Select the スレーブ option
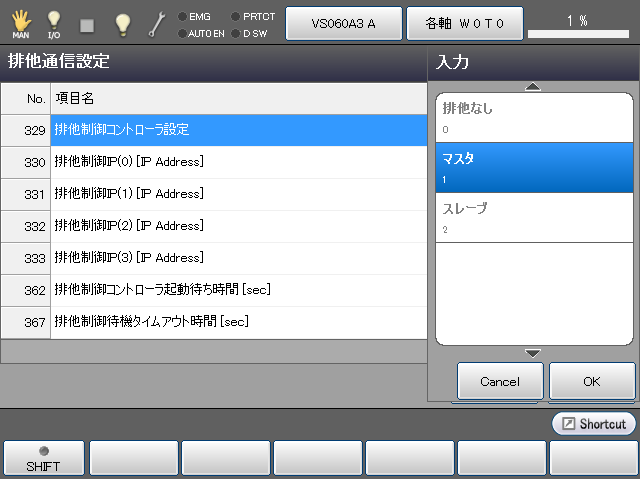Viewport: 640px width, 479px height. (534, 217)
